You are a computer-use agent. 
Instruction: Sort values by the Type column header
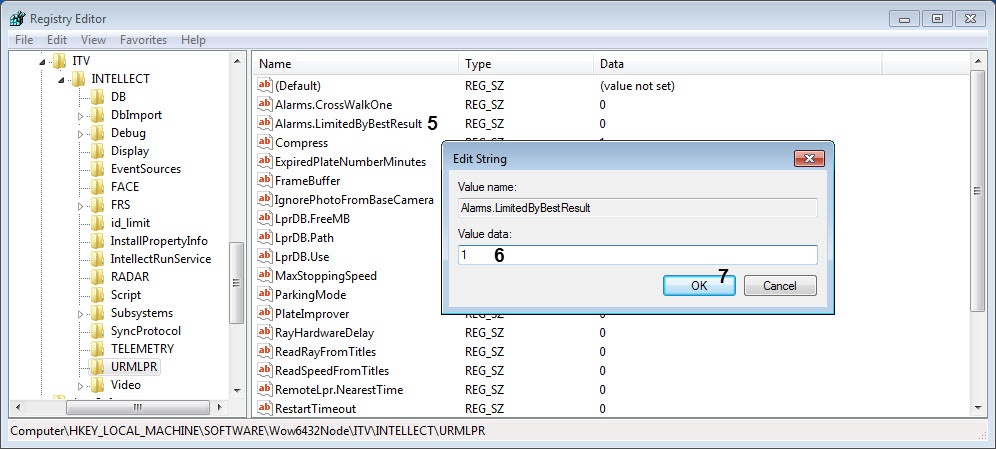[x=526, y=64]
